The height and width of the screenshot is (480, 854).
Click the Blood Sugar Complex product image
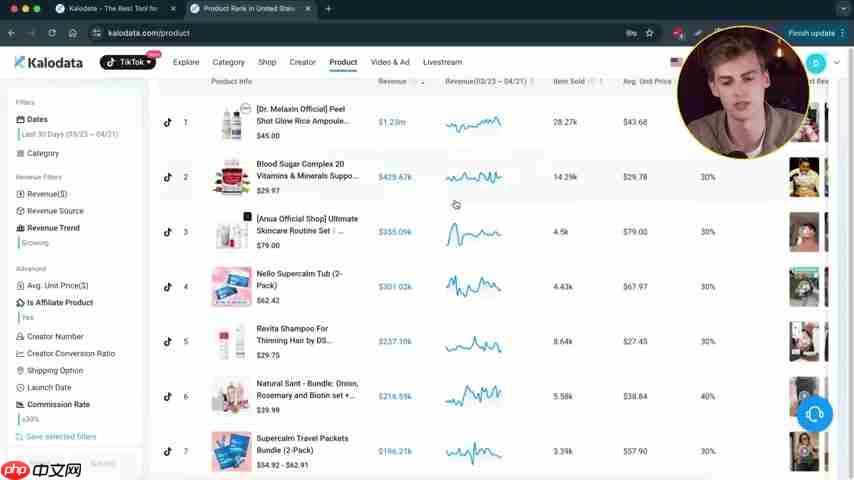(x=231, y=177)
